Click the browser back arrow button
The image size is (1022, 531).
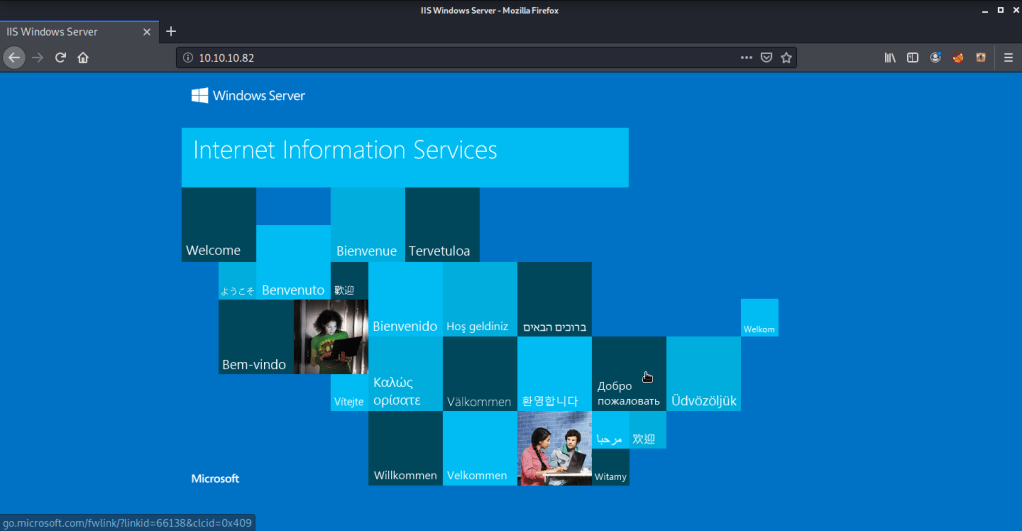[x=13, y=58]
